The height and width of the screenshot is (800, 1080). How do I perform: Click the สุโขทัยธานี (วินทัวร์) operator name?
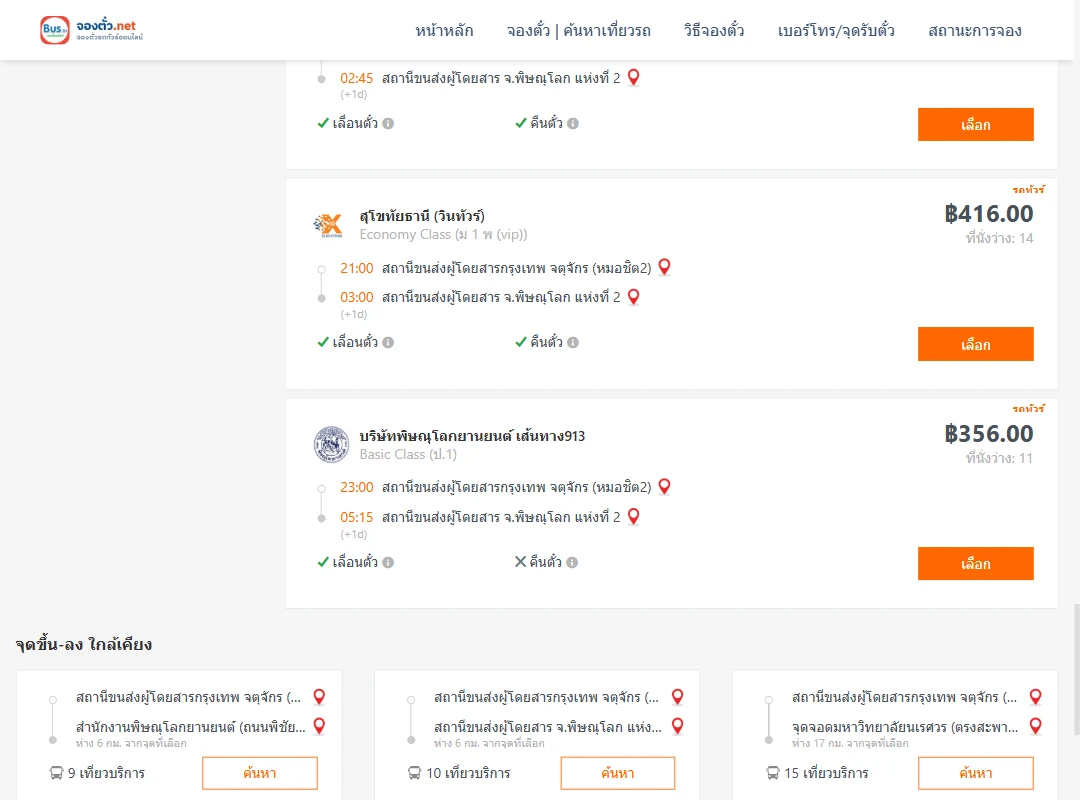click(x=422, y=216)
